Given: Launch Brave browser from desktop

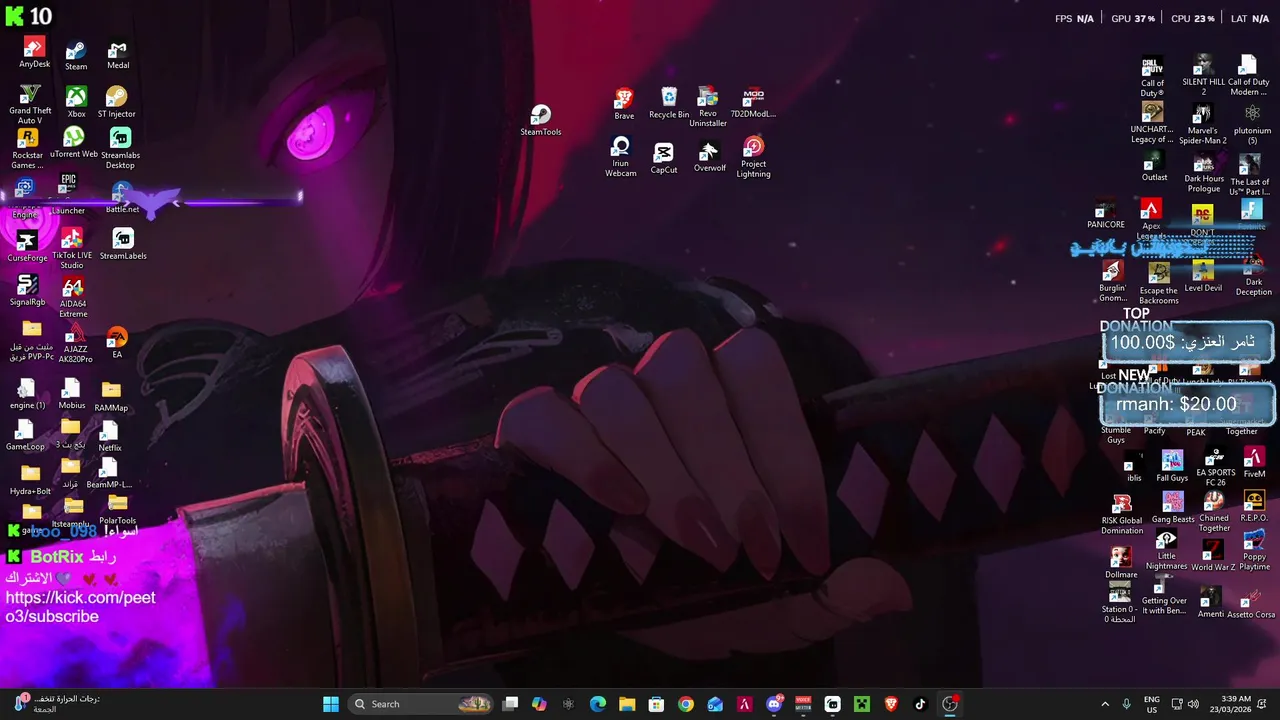Looking at the screenshot, I should 624,104.
